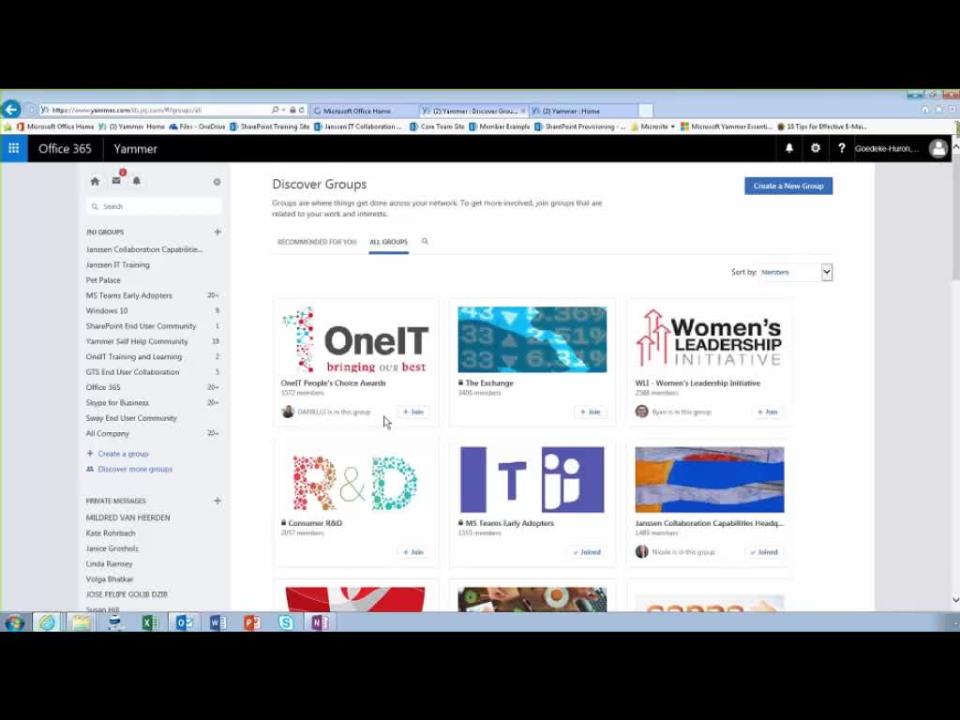Select the All Groups tab

pyautogui.click(x=388, y=242)
